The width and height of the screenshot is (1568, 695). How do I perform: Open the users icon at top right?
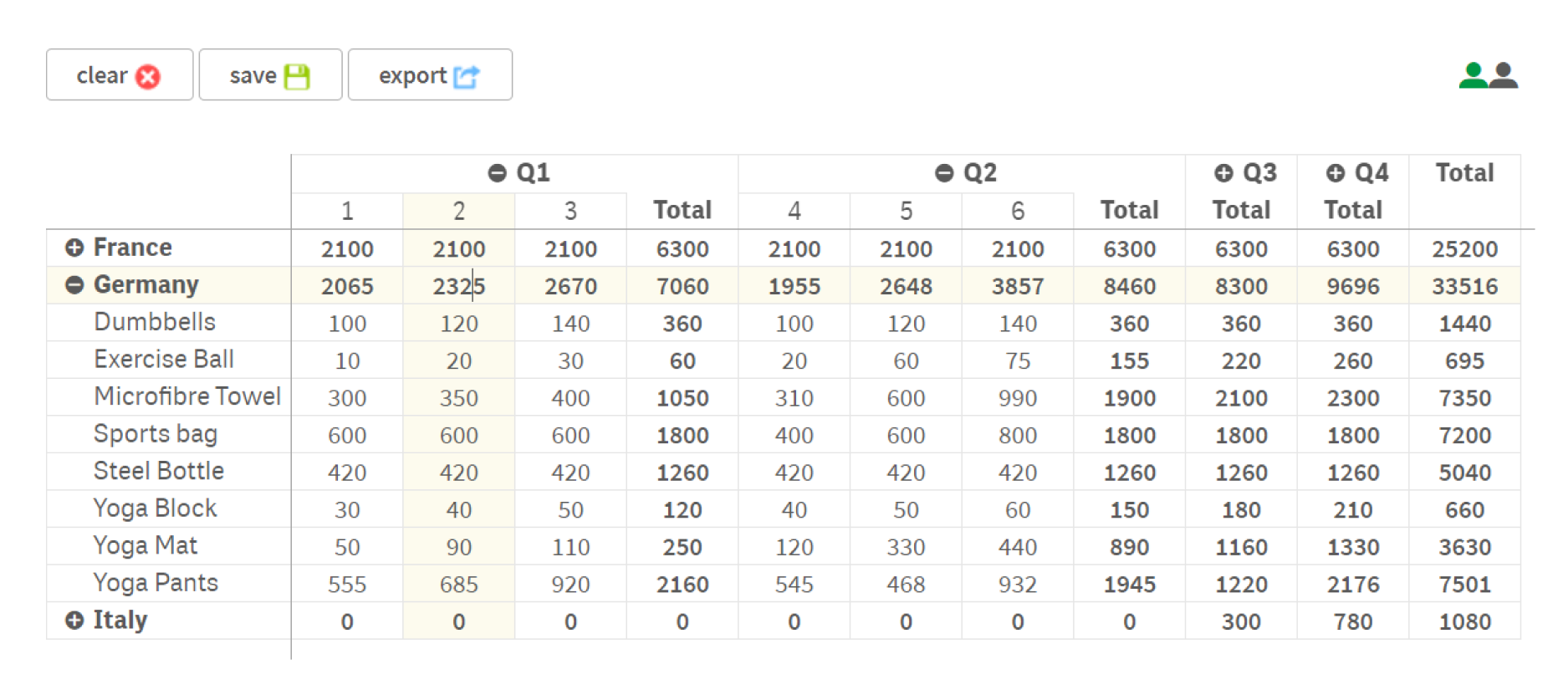click(1488, 76)
